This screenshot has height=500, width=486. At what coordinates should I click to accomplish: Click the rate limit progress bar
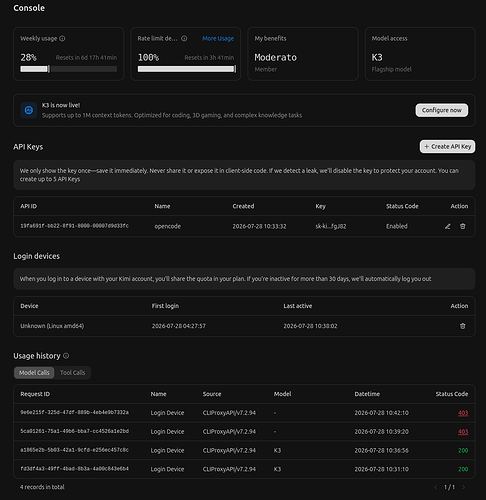click(x=187, y=69)
